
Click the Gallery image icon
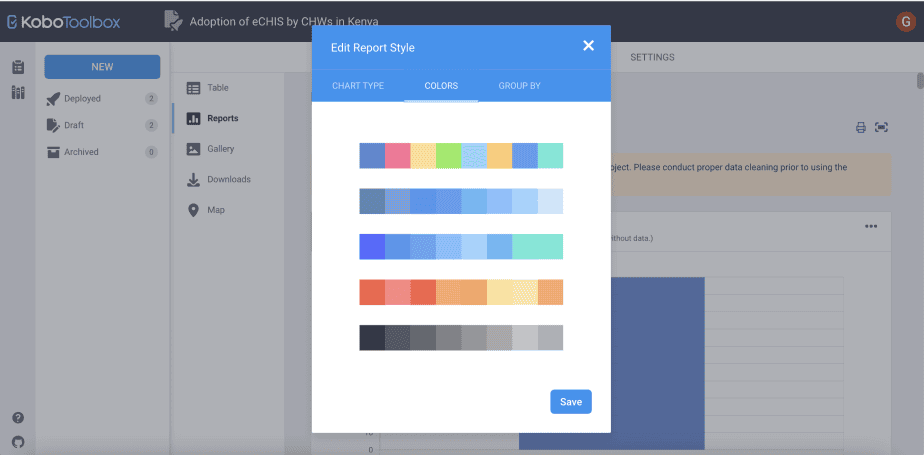click(x=193, y=149)
